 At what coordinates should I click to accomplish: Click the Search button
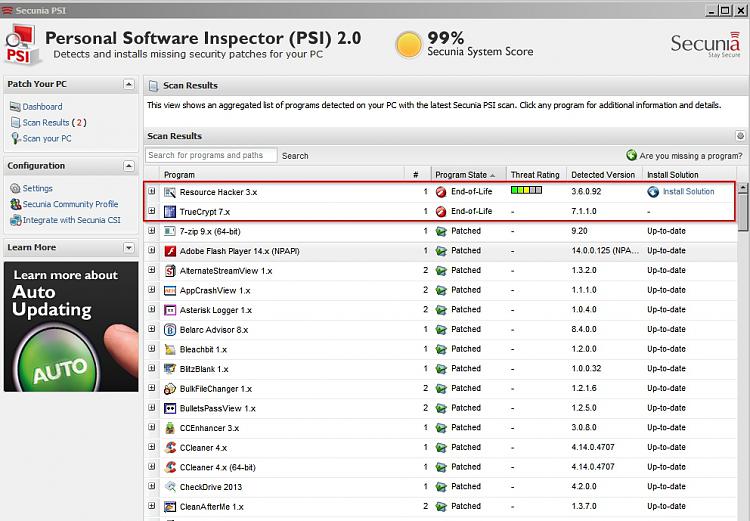click(295, 156)
